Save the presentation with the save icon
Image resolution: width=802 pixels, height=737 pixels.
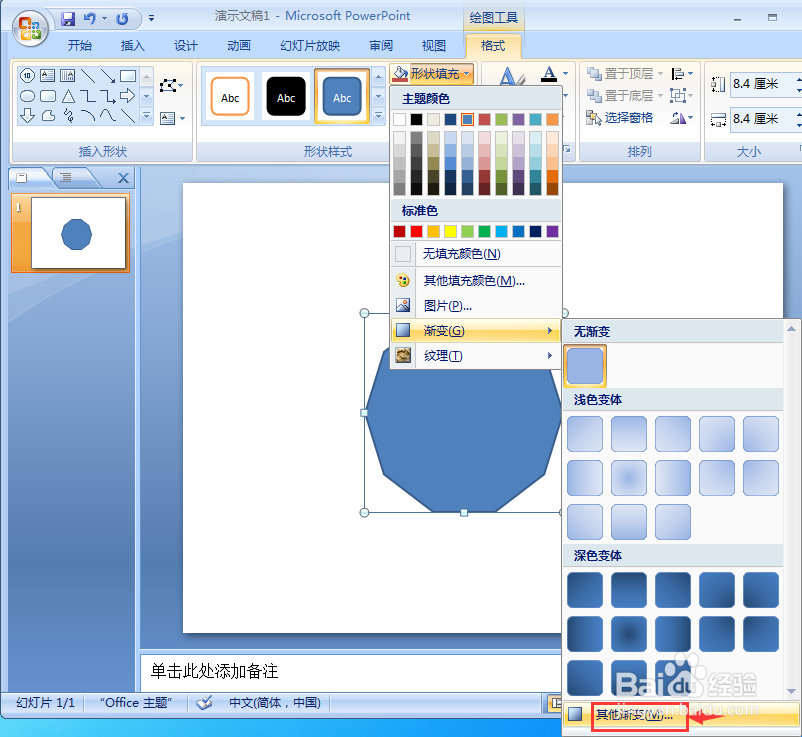click(x=68, y=19)
